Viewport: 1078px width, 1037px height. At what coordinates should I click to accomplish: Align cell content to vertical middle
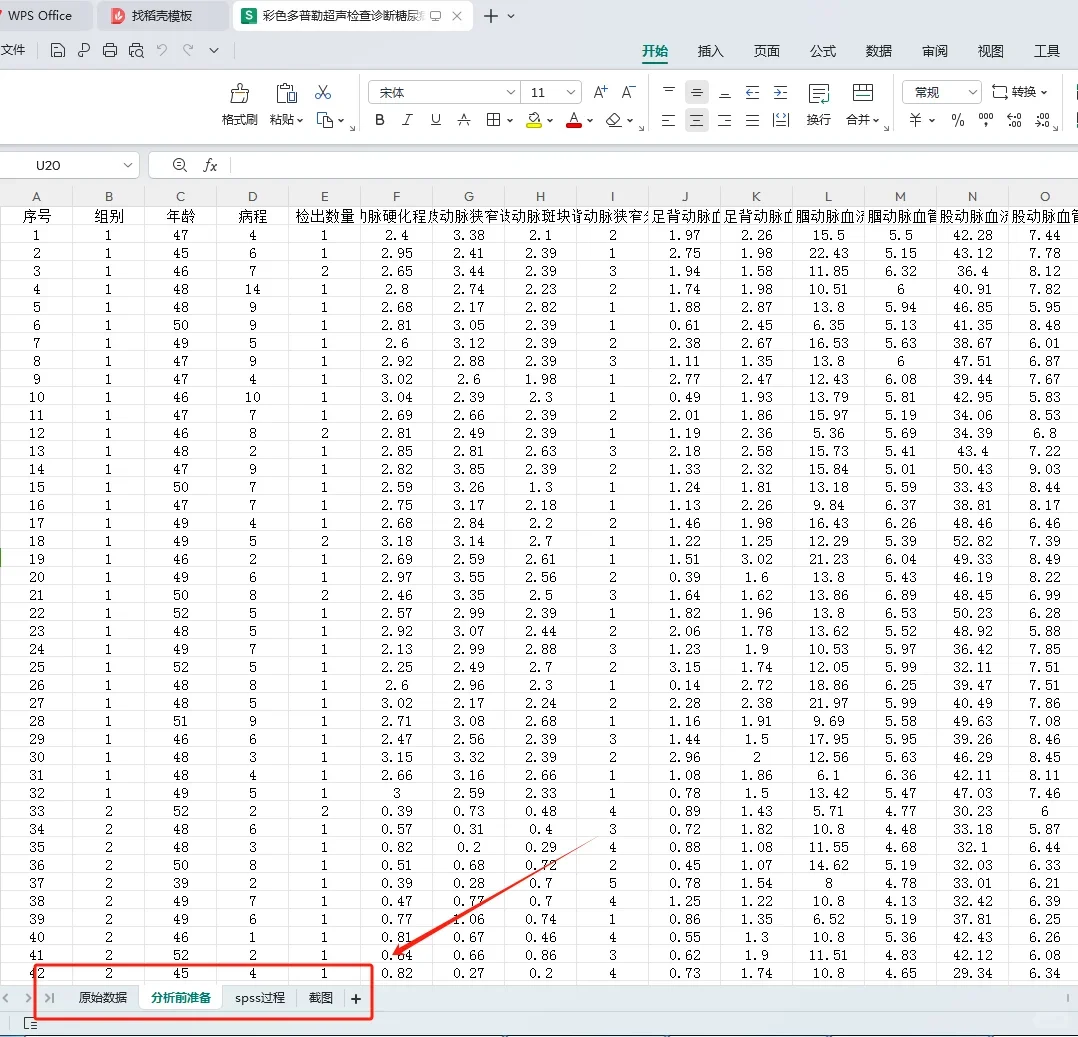[696, 92]
